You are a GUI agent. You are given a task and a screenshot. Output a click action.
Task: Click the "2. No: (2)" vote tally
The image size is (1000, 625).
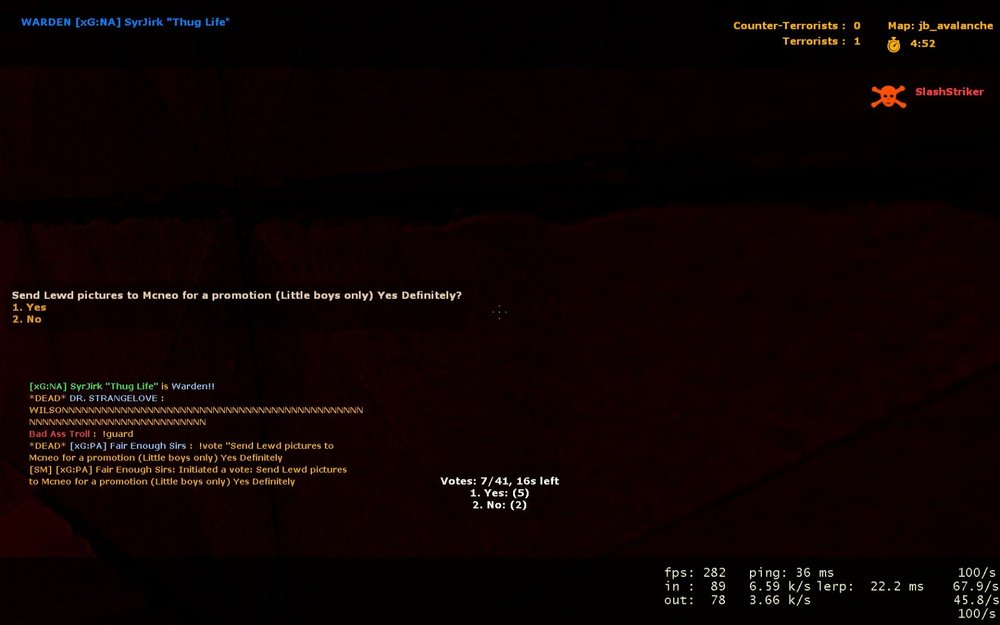[x=499, y=505]
